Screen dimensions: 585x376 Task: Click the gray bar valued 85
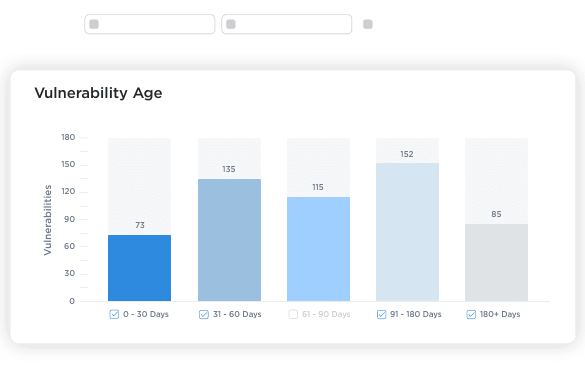[x=496, y=263]
